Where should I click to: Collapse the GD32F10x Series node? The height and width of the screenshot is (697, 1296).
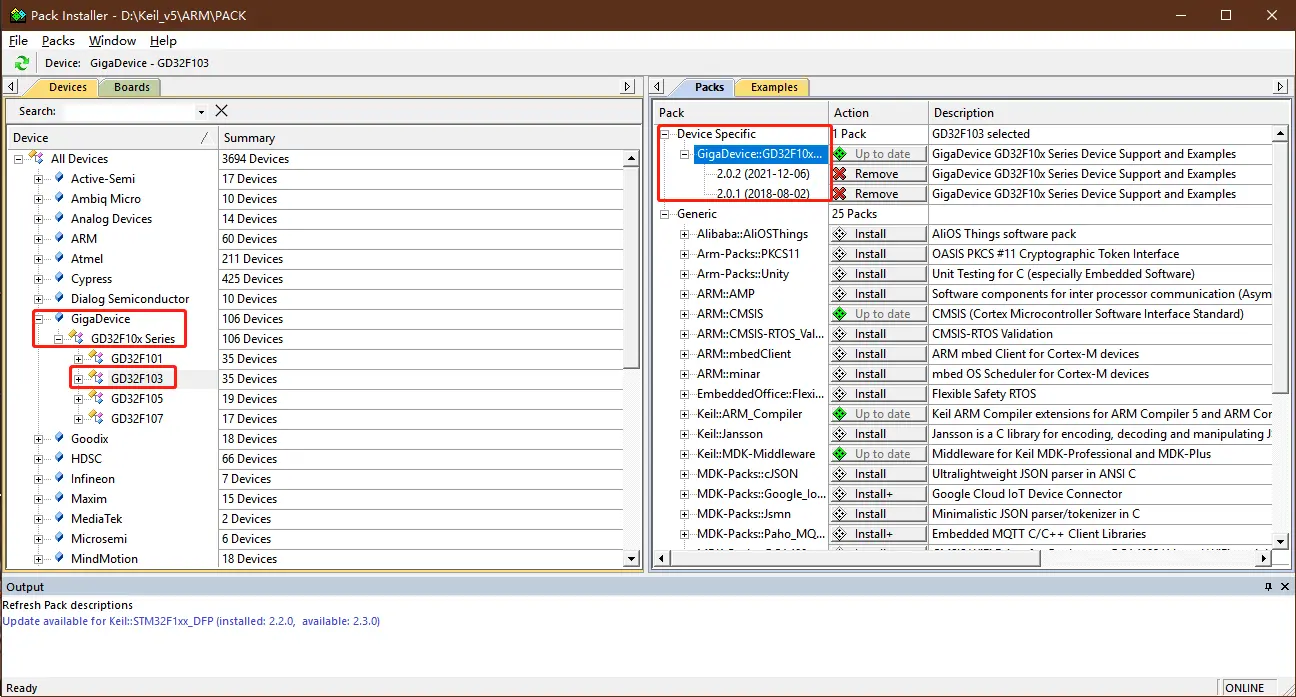click(58, 339)
